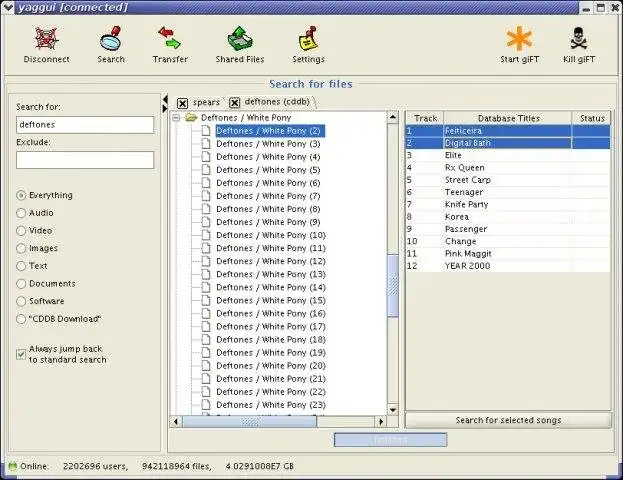
Task: Open the window menu in title bar
Action: click(8, 7)
